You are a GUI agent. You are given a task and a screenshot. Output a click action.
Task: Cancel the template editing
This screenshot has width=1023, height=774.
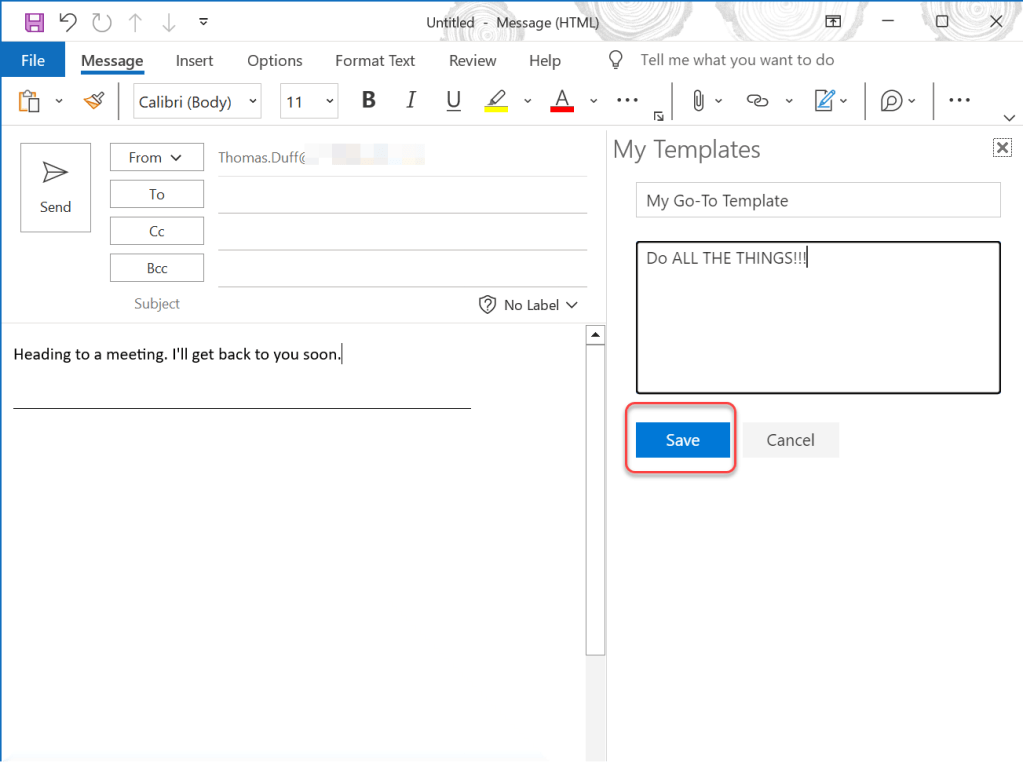(x=790, y=440)
